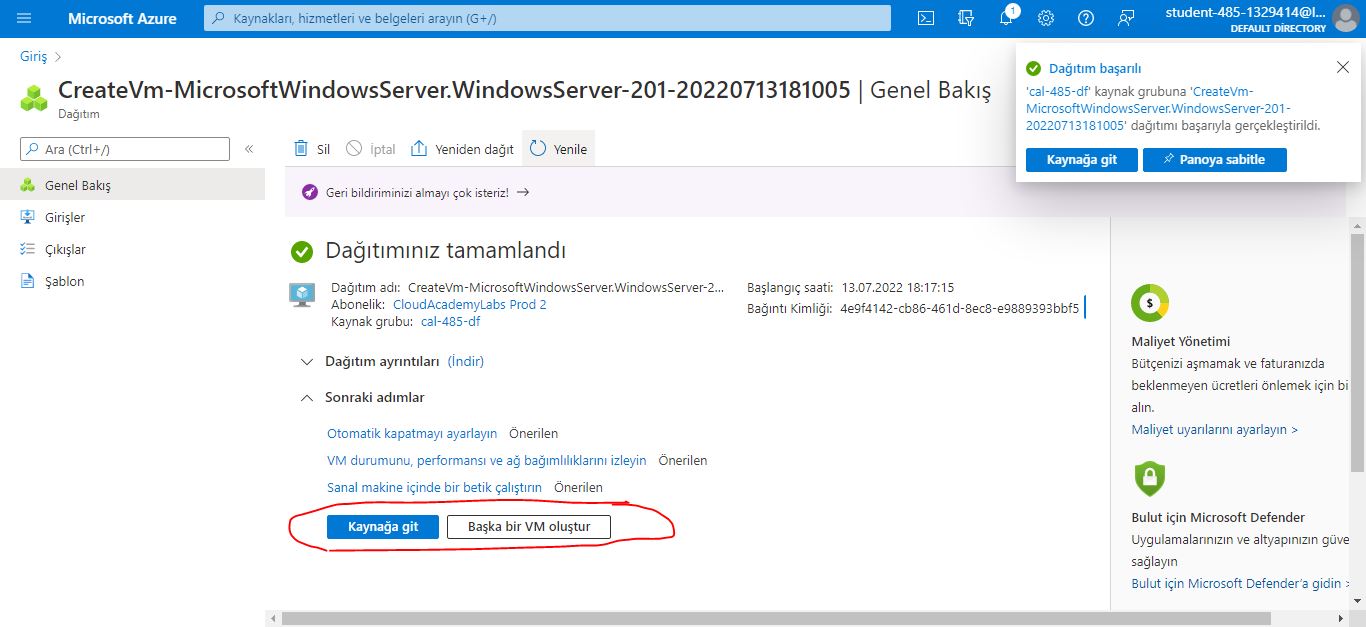This screenshot has height=627, width=1366.
Task: Click the (İndir) download link
Action: (466, 361)
